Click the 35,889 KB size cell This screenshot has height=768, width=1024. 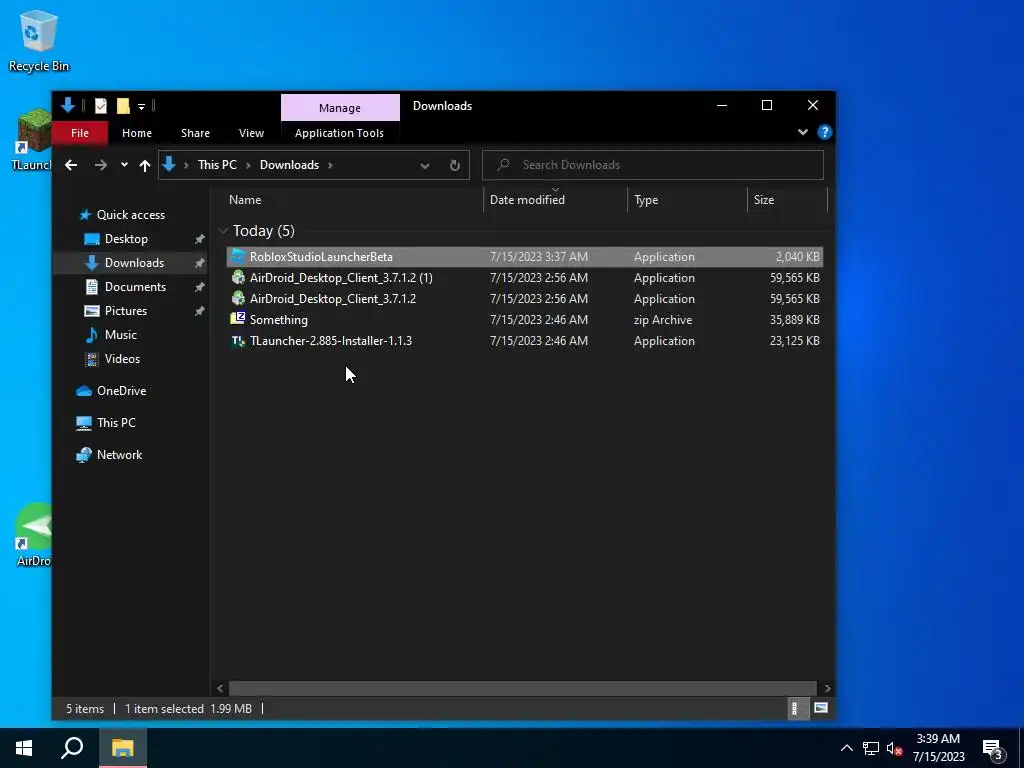794,320
